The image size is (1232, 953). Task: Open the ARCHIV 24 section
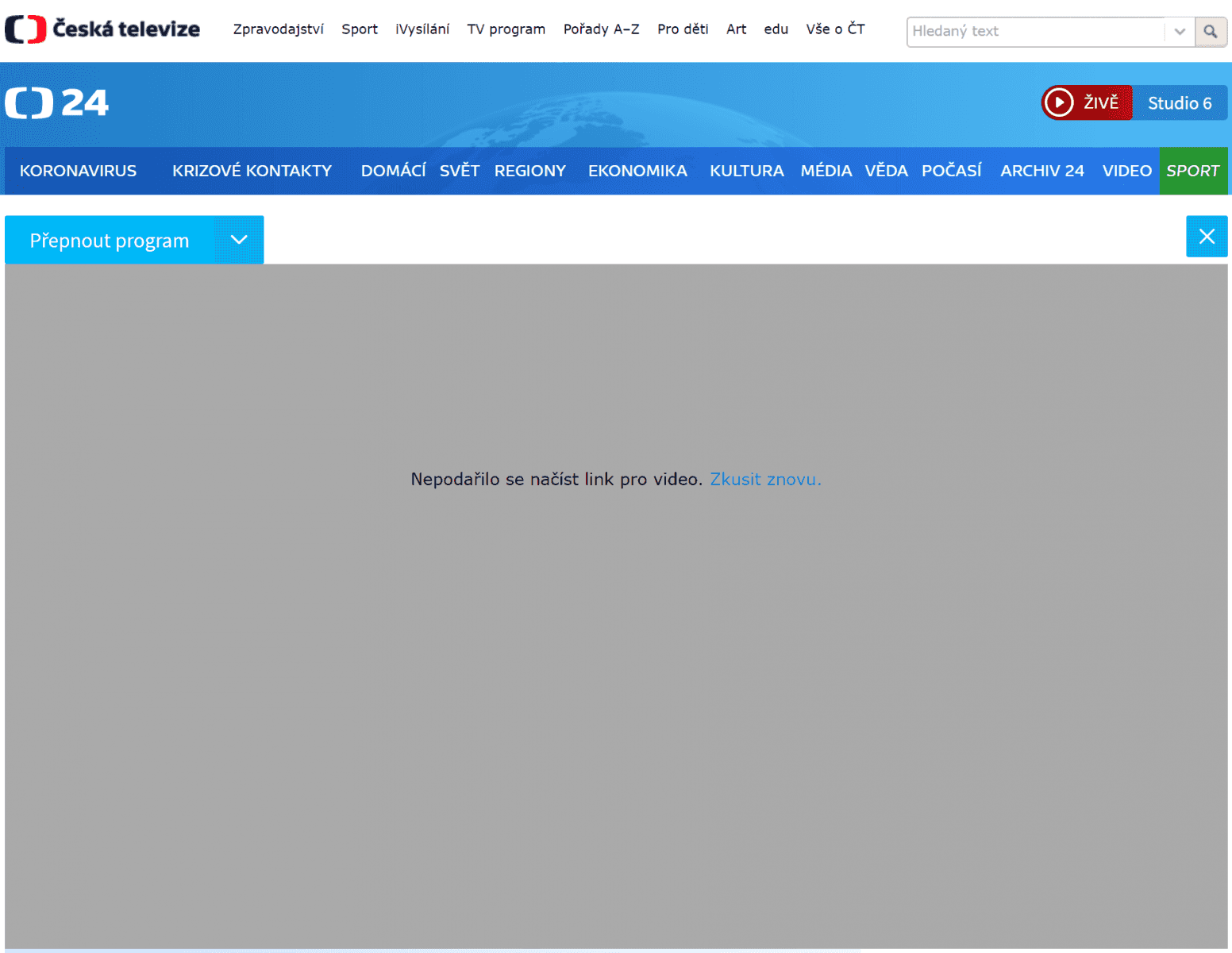[1041, 171]
